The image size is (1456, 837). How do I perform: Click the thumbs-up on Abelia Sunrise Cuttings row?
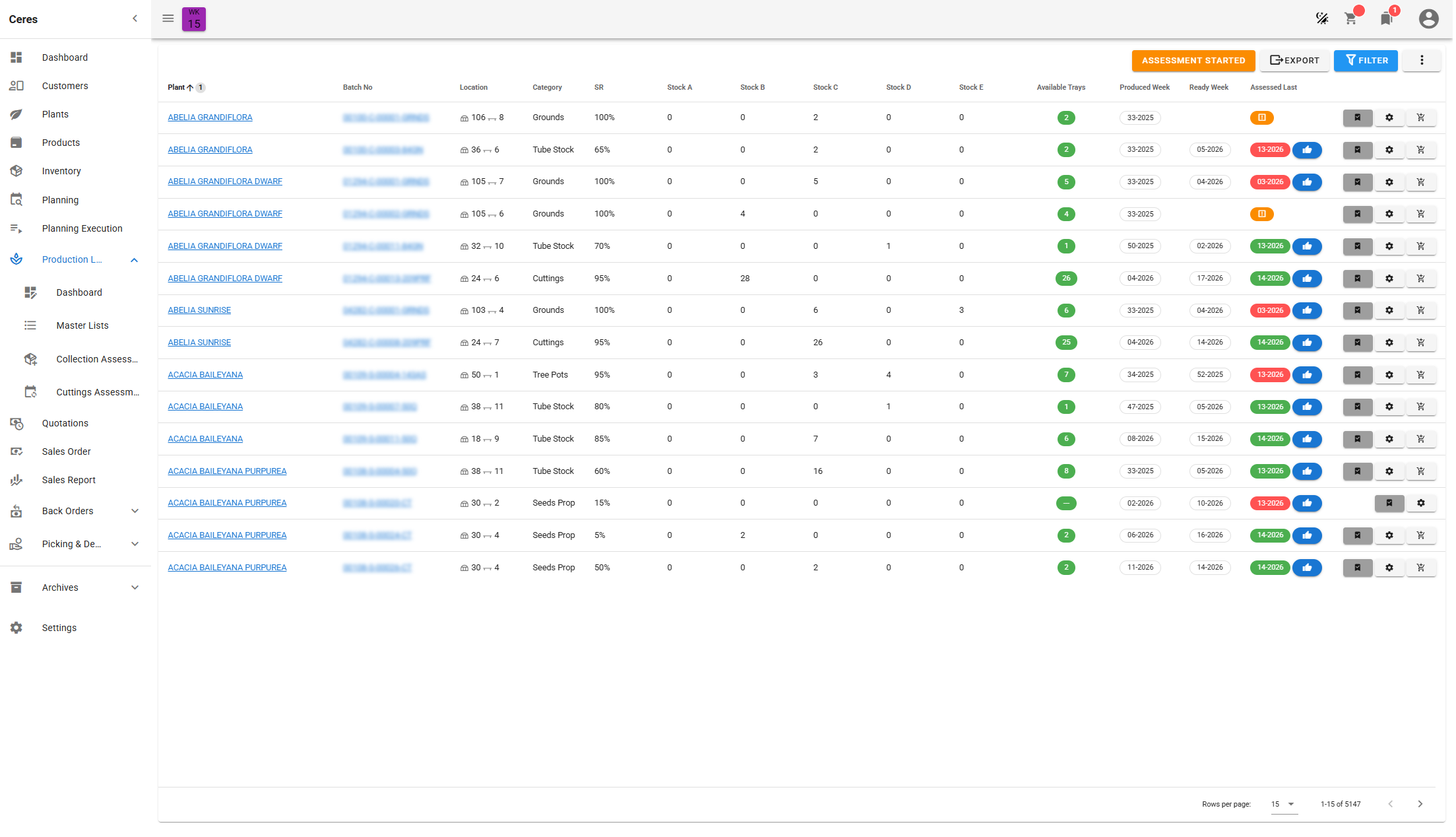[x=1307, y=343]
